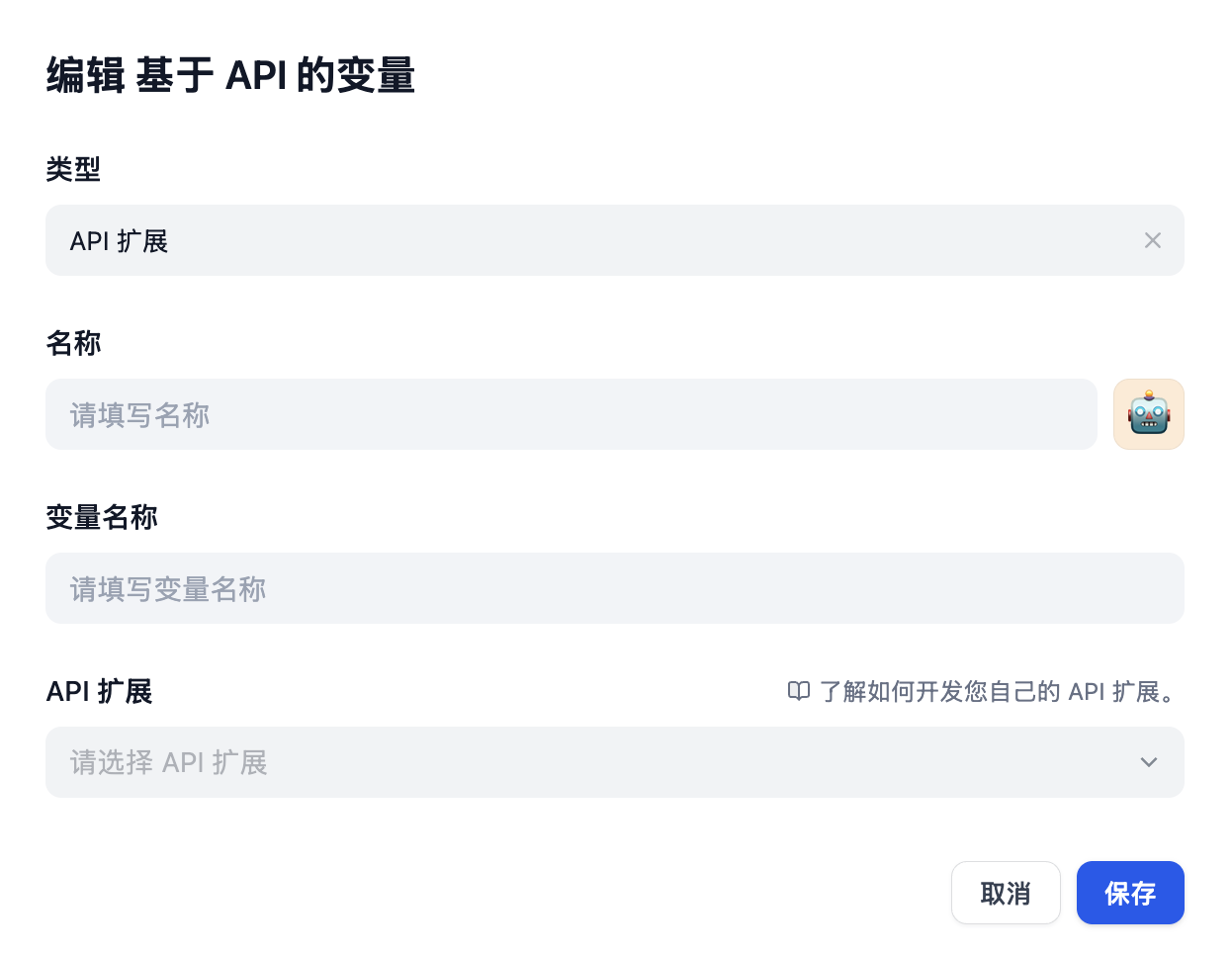
Task: Click the dialog title 编辑 基于 API 的变量
Action: (x=230, y=75)
